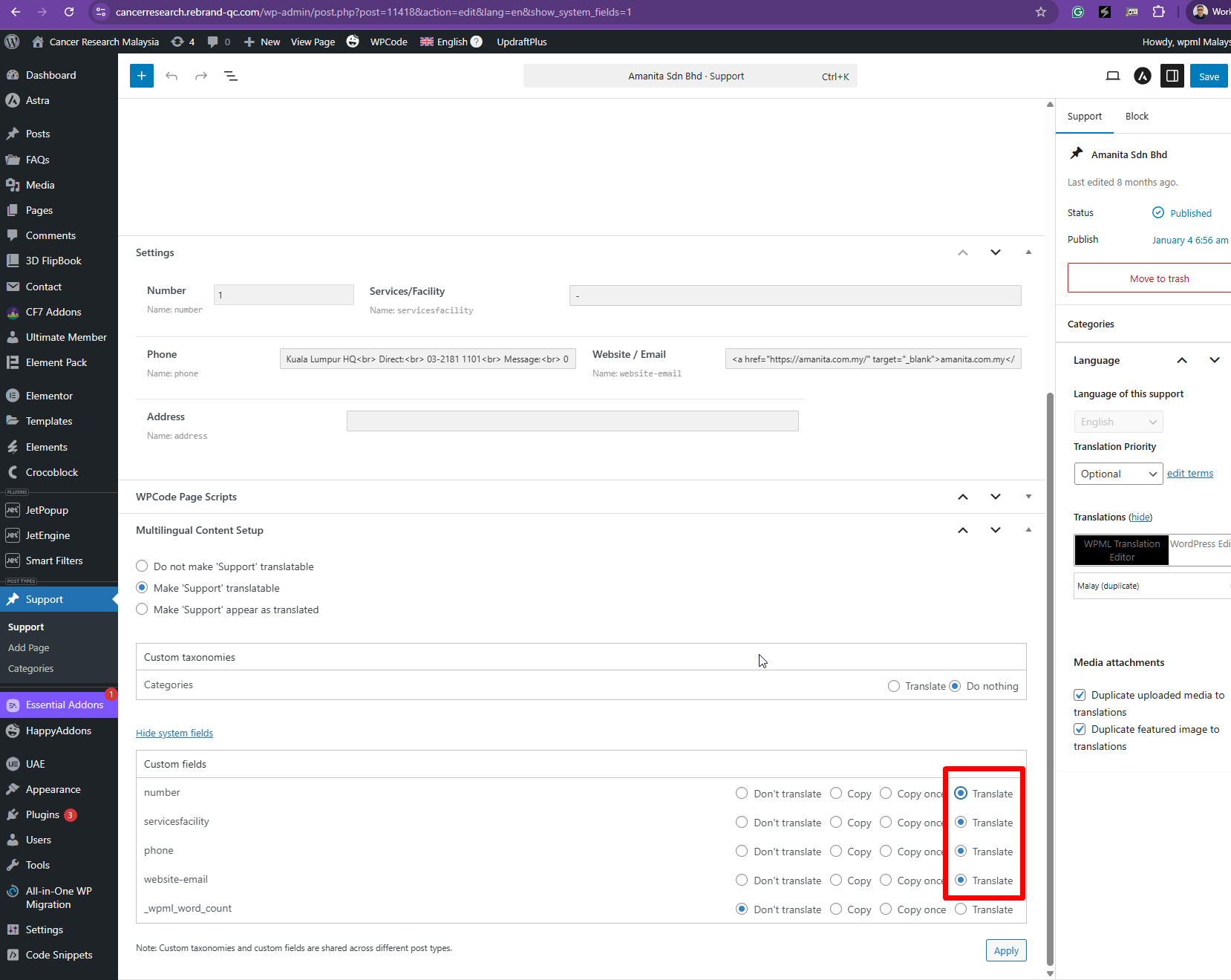This screenshot has width=1231, height=980.
Task: Collapse the Multilingual Content Setup panel
Action: pos(1028,530)
